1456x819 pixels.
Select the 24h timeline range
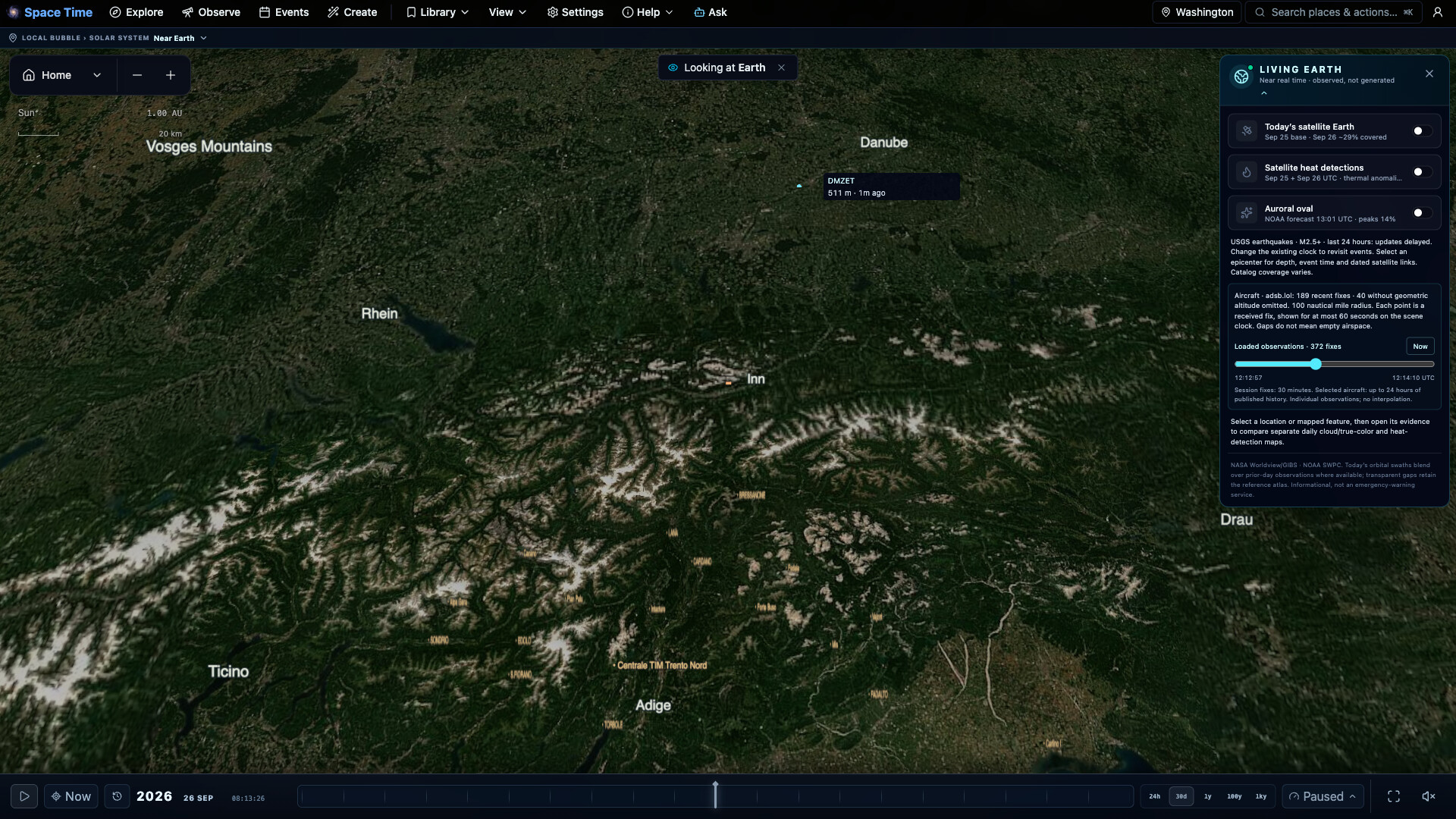[1154, 796]
